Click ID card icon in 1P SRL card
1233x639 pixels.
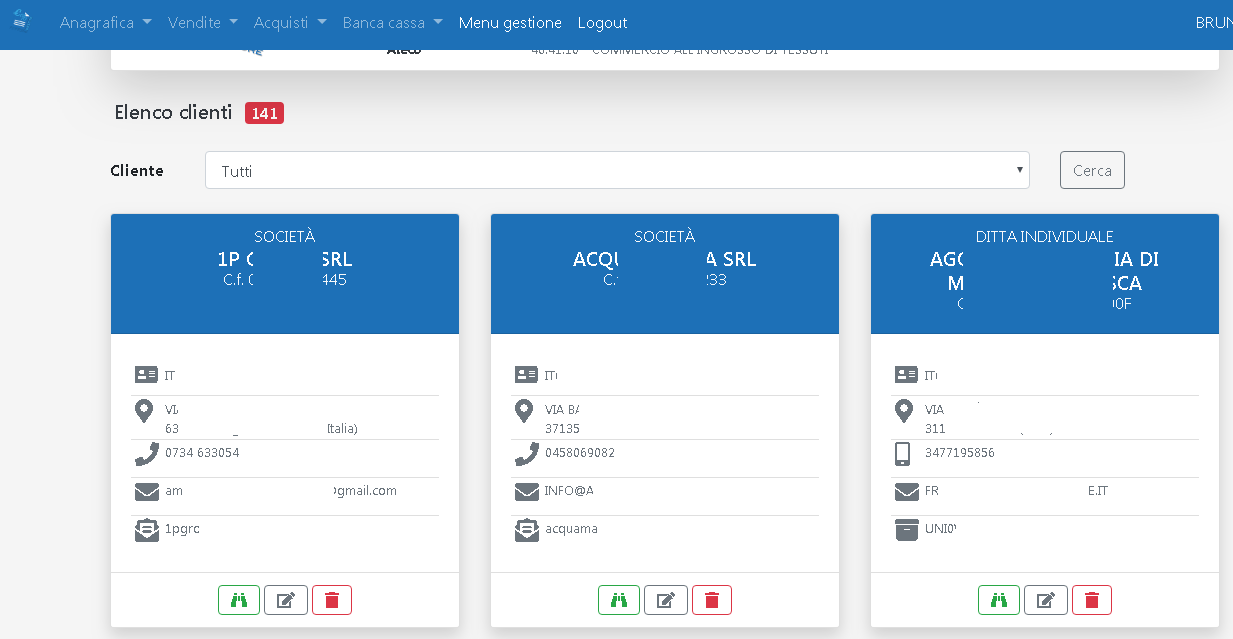pos(146,375)
